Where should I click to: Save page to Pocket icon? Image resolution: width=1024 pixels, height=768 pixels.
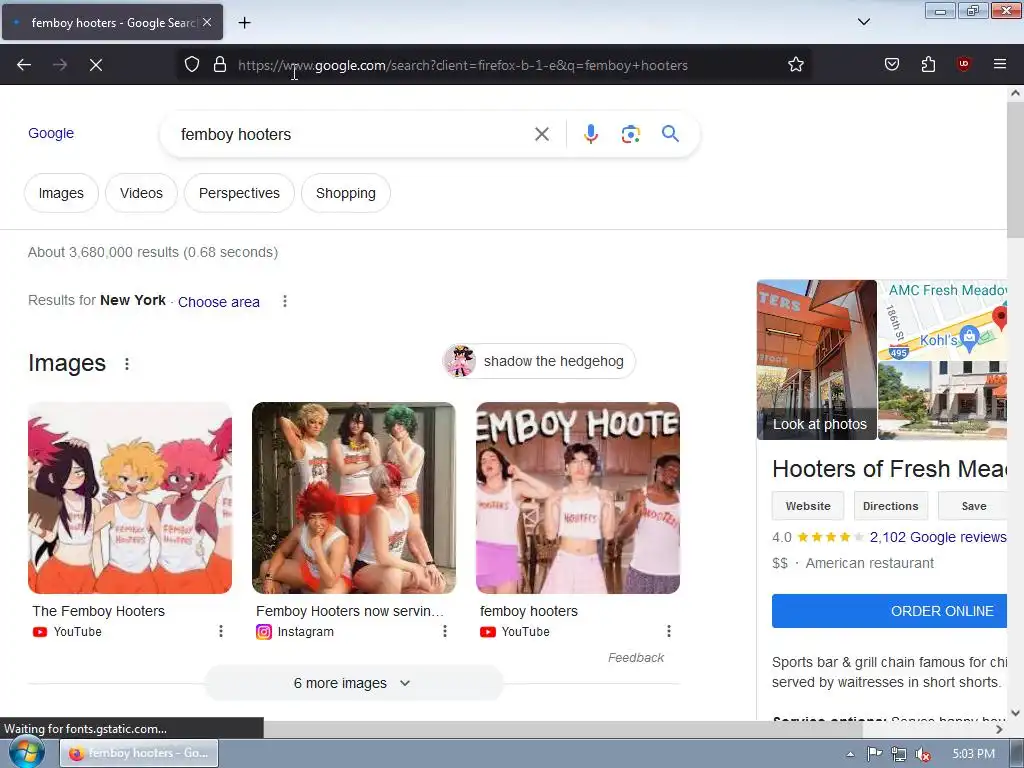point(891,64)
